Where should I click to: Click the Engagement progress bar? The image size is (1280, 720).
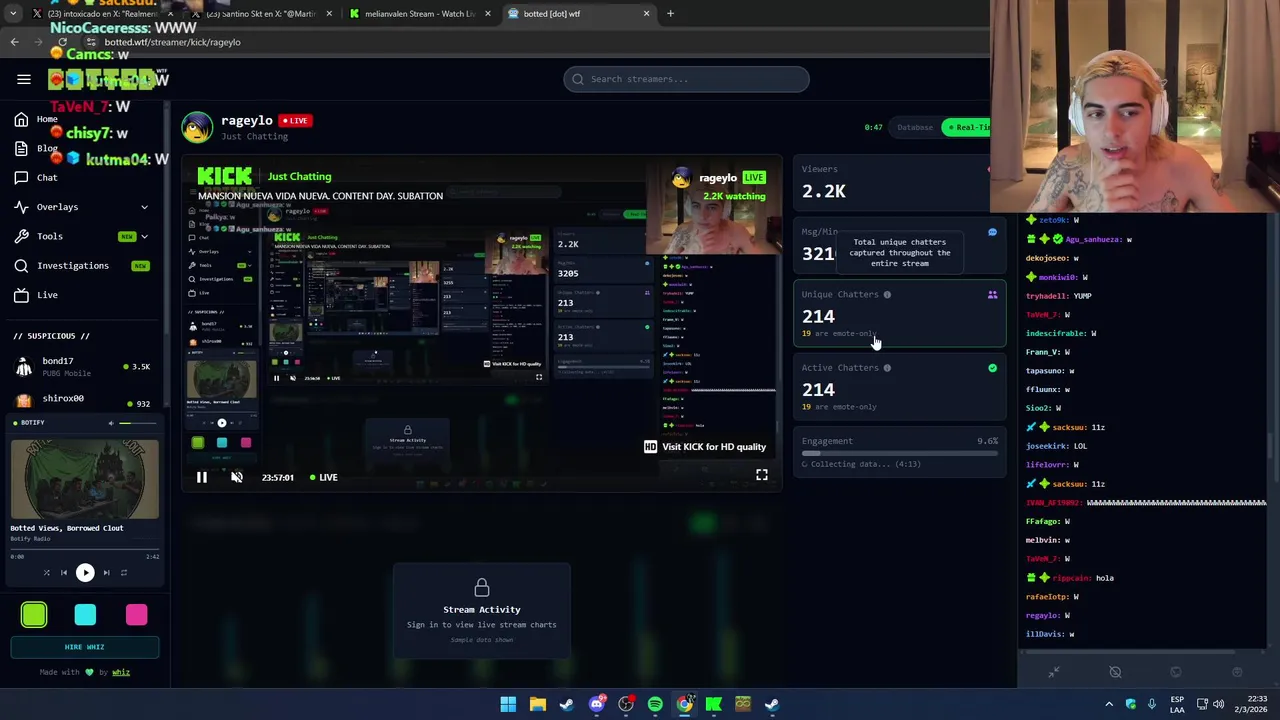point(900,453)
